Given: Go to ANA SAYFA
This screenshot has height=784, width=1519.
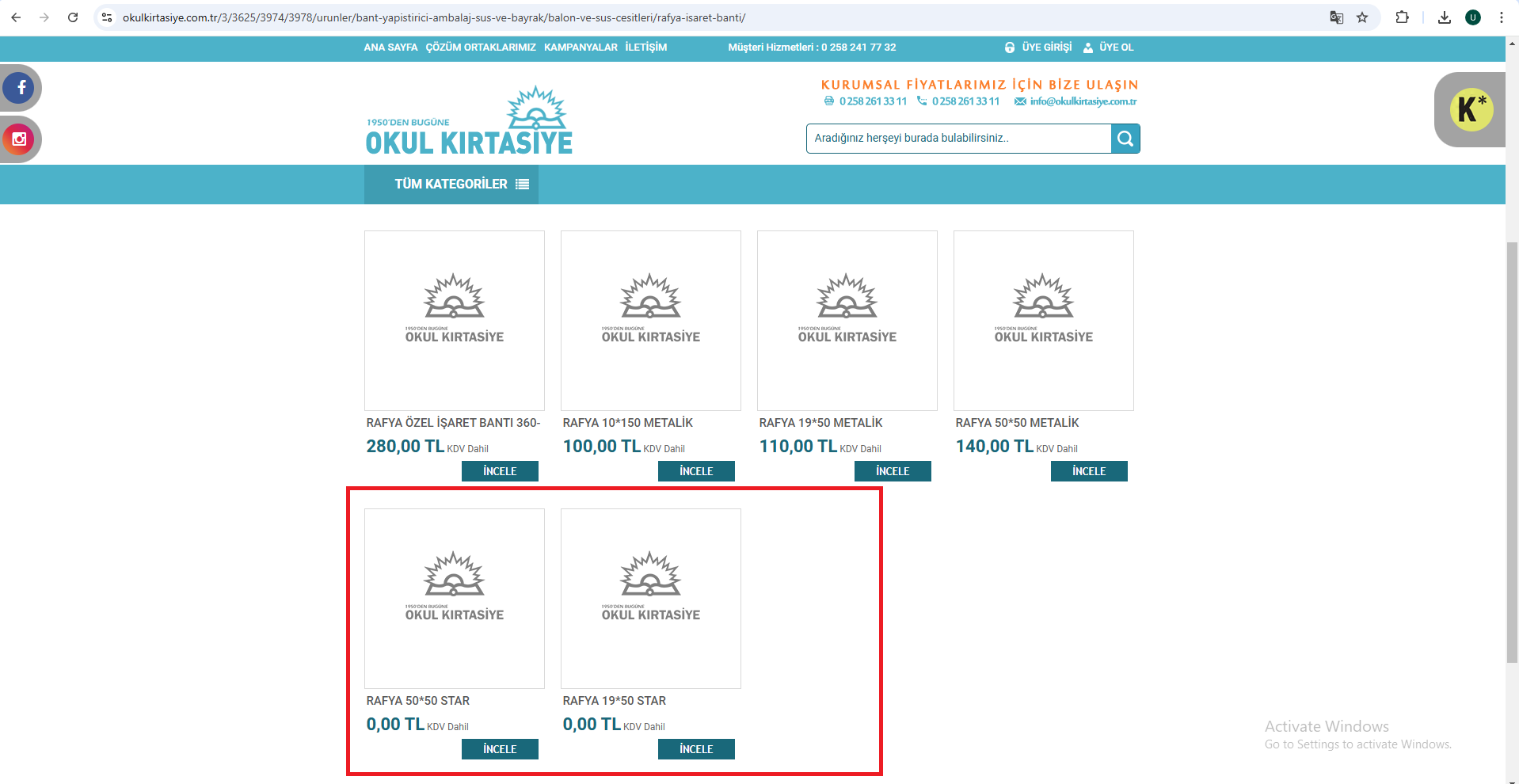Looking at the screenshot, I should (x=390, y=48).
